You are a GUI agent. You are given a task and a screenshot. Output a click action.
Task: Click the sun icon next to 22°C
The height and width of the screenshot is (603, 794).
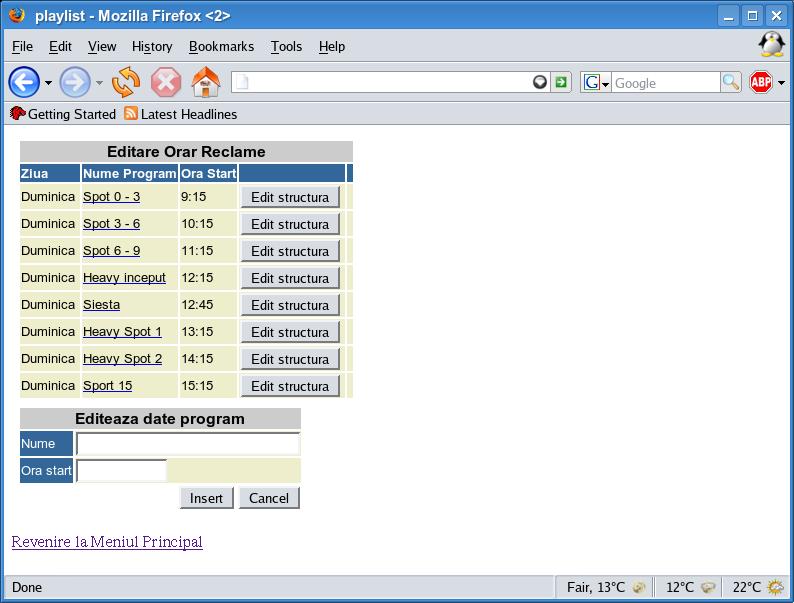(x=775, y=587)
